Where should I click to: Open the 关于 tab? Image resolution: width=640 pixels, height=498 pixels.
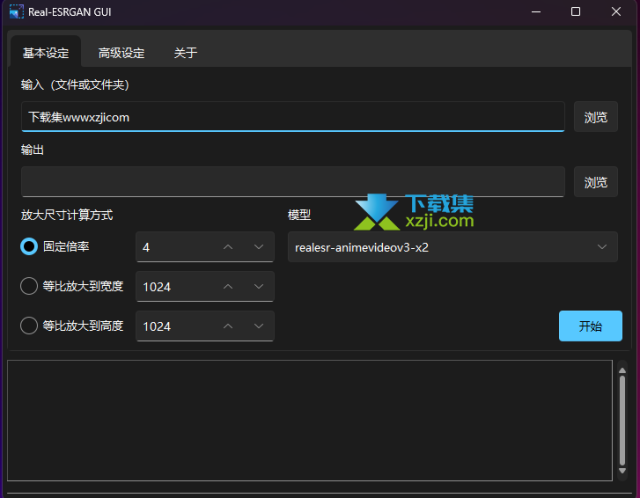(185, 53)
